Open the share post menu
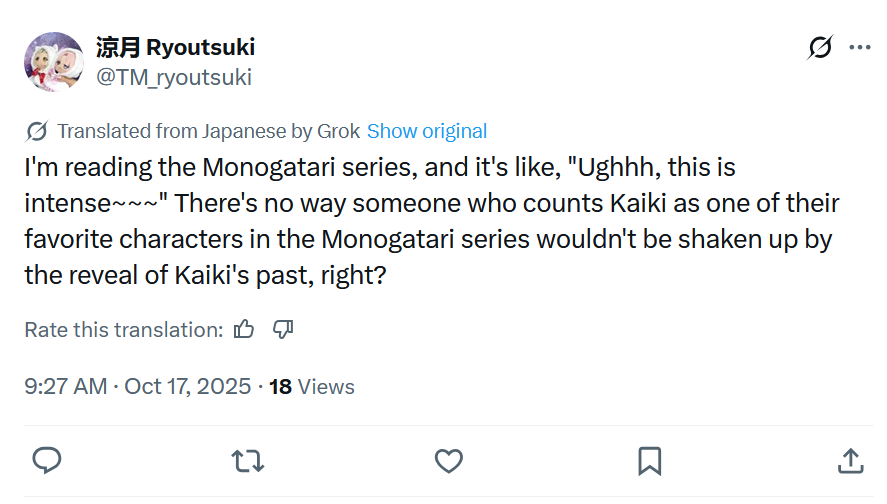Viewport: 887px width, 504px height. coord(850,461)
